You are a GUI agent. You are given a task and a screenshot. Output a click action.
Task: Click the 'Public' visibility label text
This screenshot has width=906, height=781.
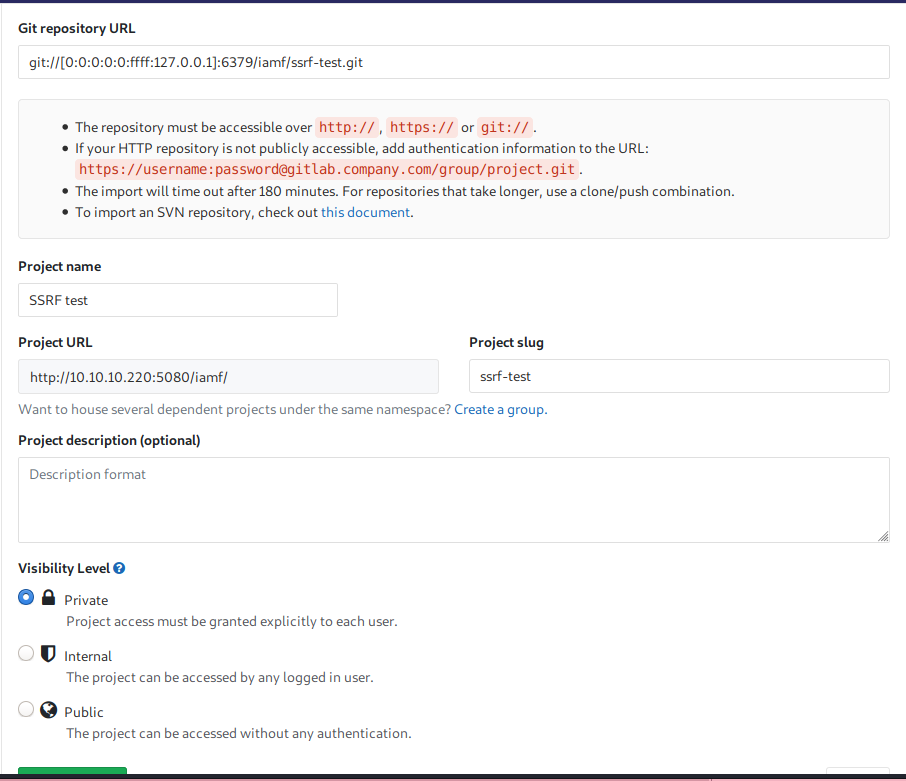84,712
